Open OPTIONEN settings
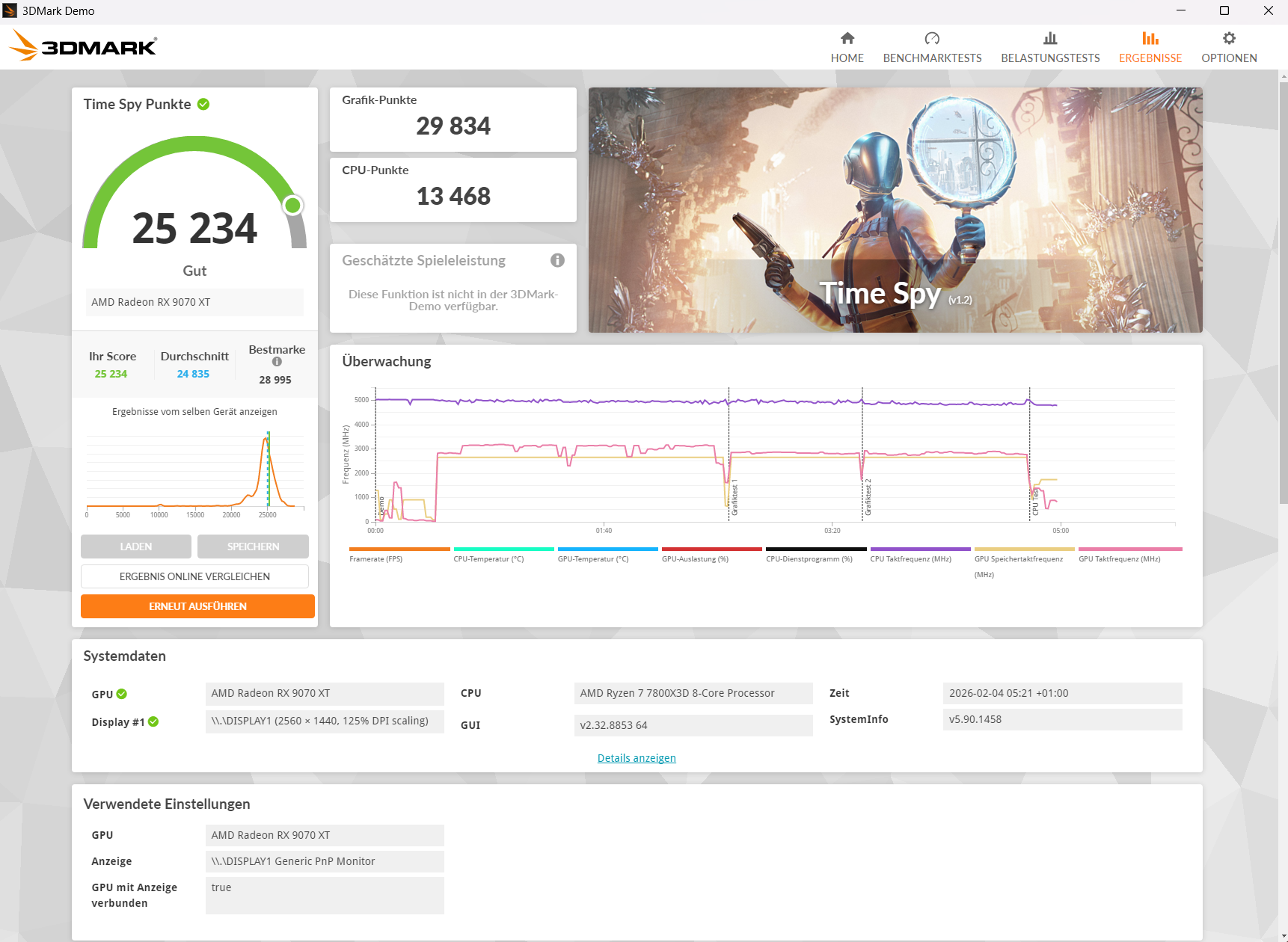Screen dimensions: 1288x942 click(1229, 47)
